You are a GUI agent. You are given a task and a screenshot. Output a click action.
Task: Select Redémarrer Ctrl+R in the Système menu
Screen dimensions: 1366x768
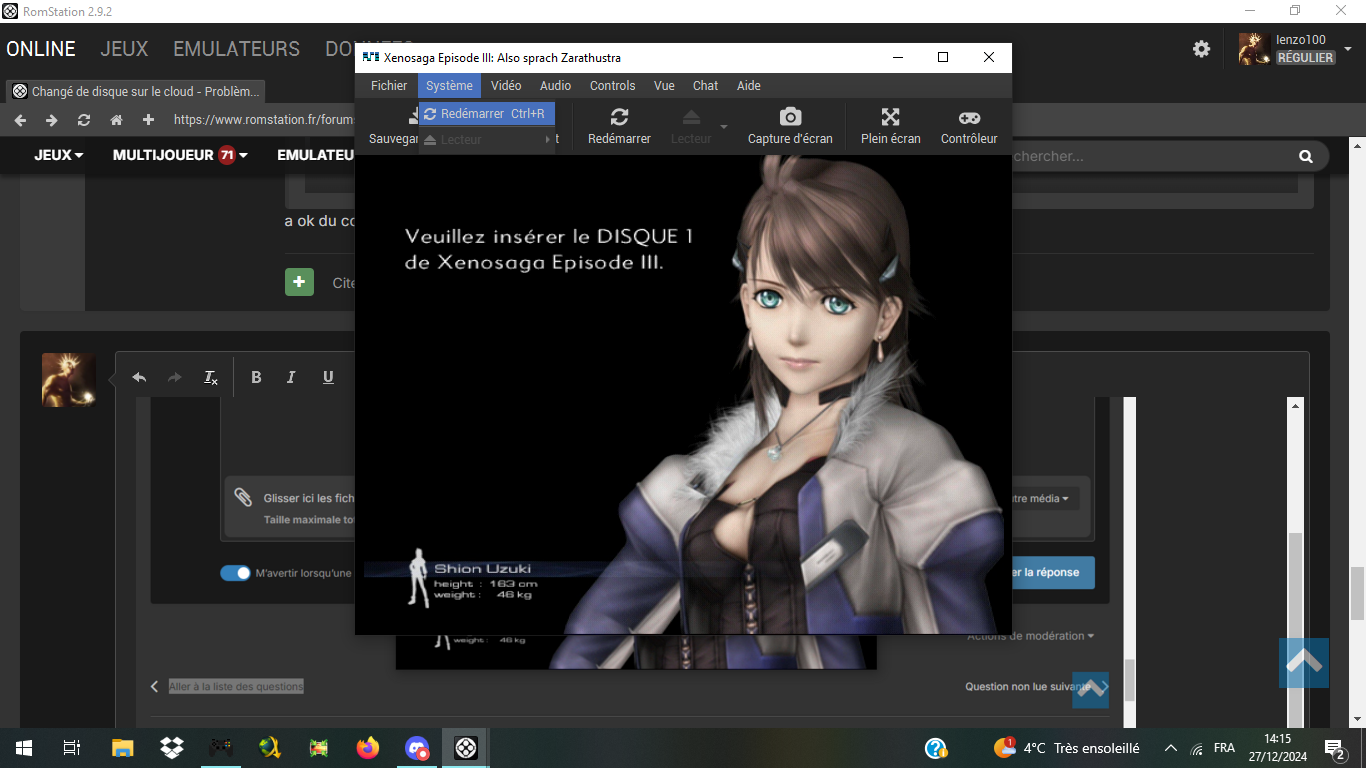click(486, 114)
